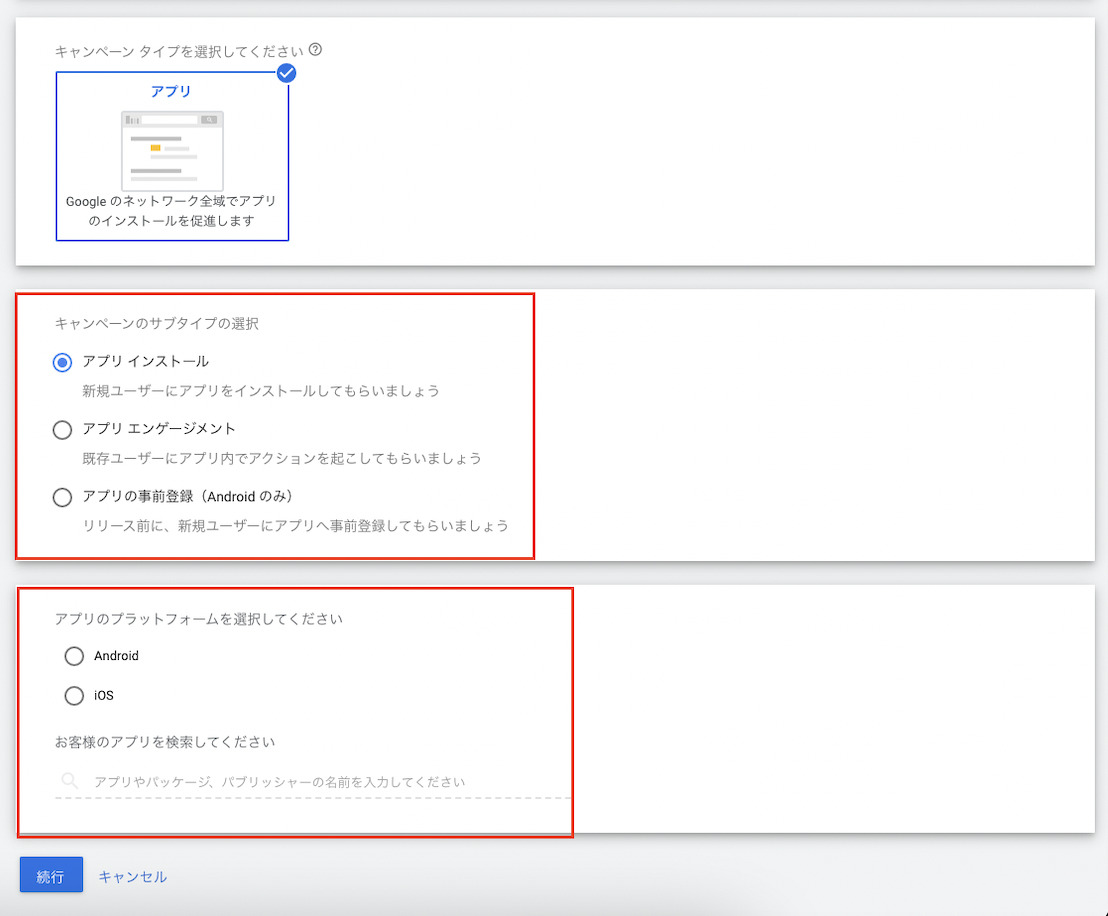
Task: Click the 既存ユーザー engagement description text
Action: pos(281,458)
